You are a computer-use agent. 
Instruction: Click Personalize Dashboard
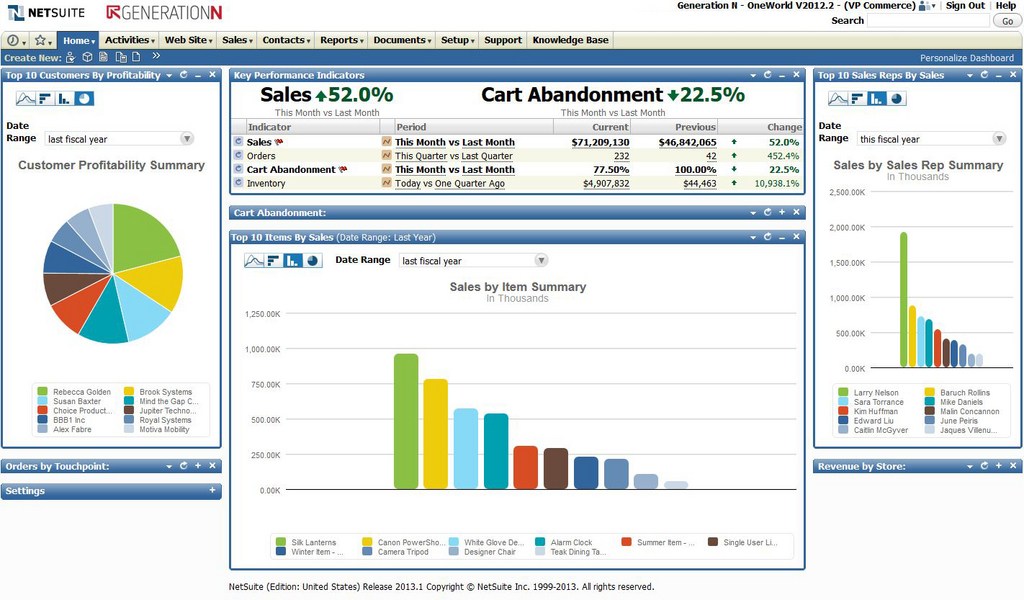pyautogui.click(x=965, y=57)
